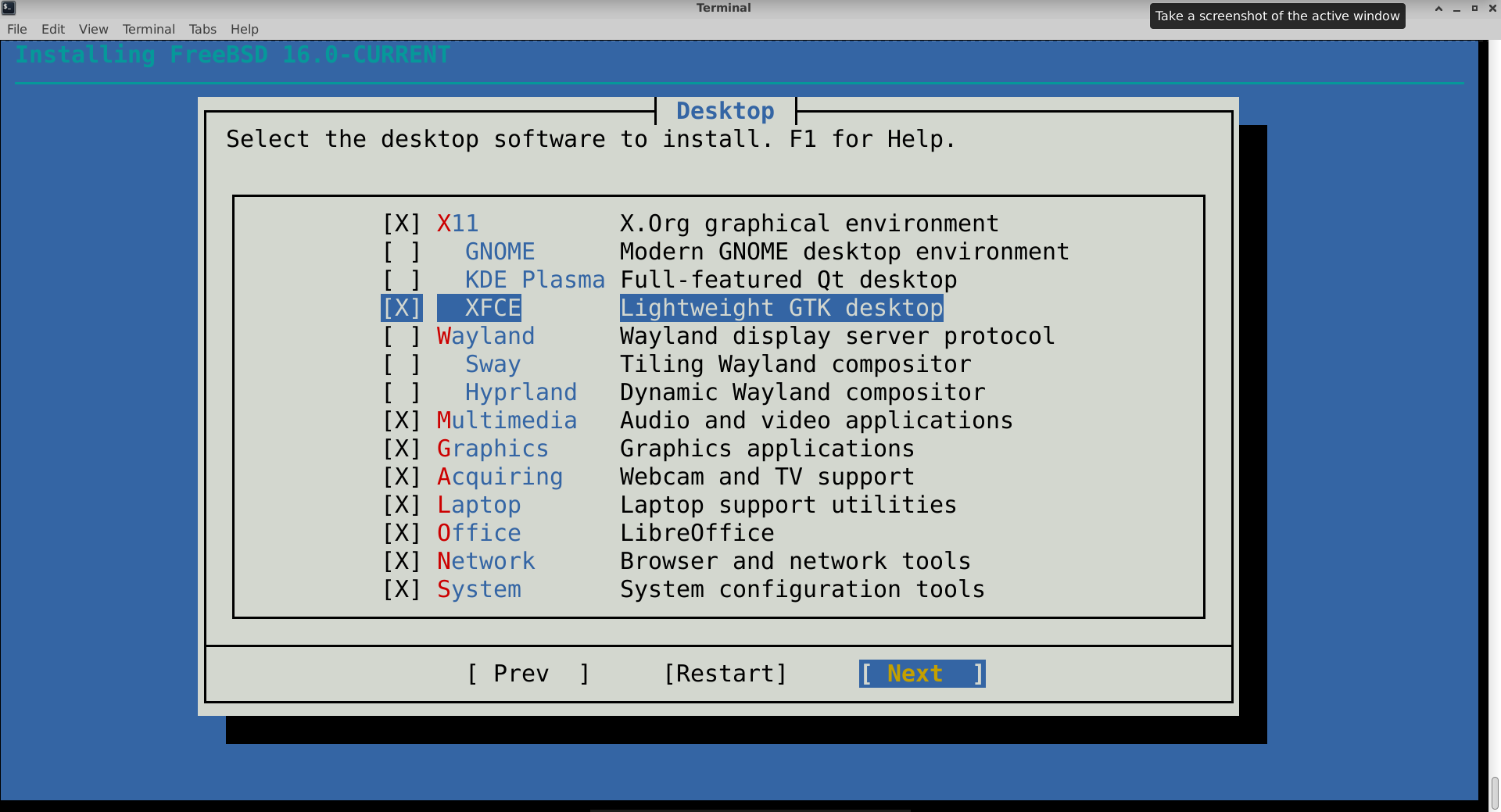Click 'Laptop support utilities' description
The height and width of the screenshot is (812, 1501).
(x=788, y=505)
